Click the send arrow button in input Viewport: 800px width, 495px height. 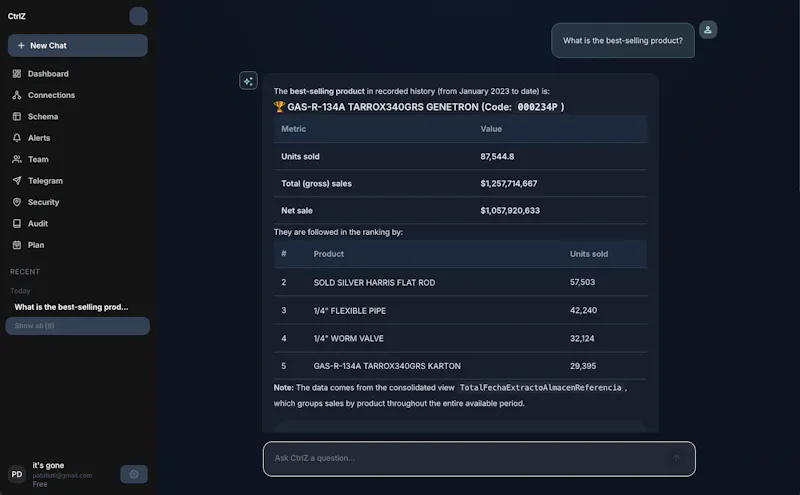[x=676, y=458]
